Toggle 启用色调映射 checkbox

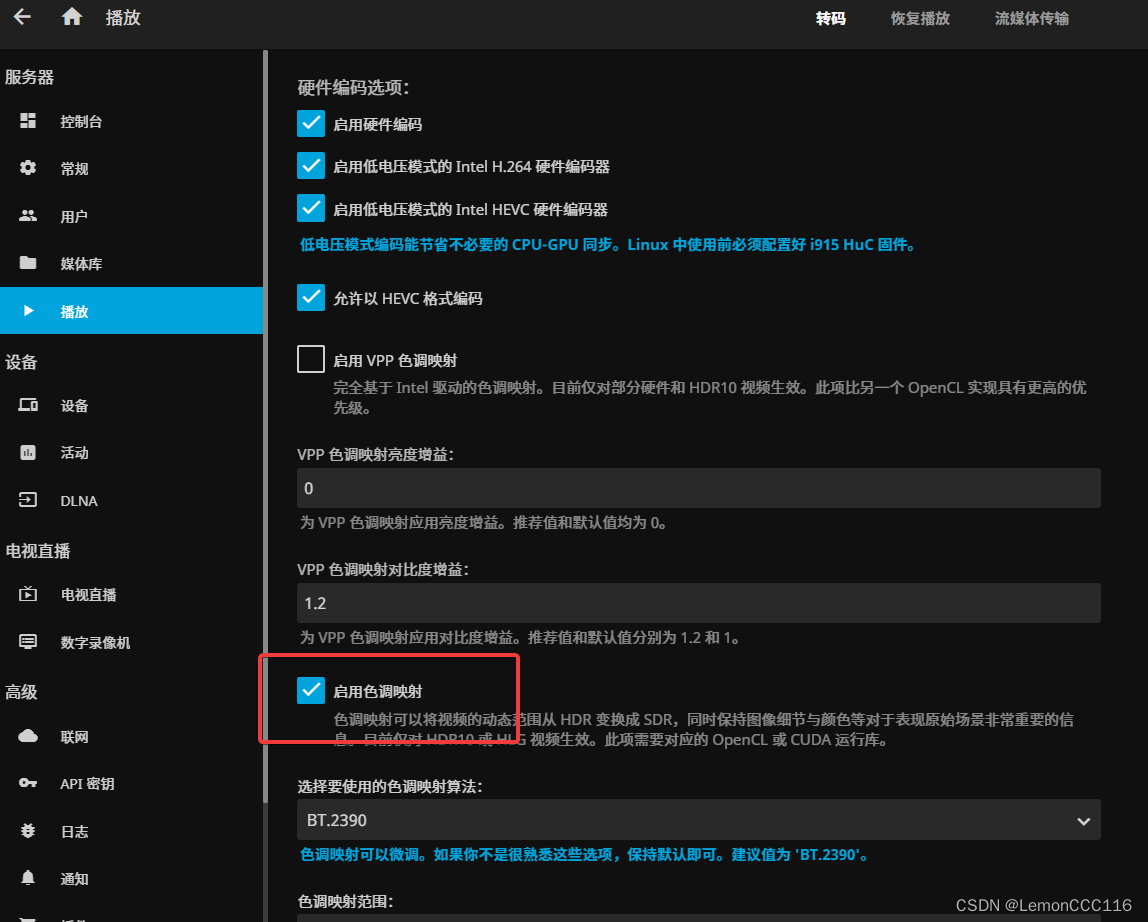pyautogui.click(x=311, y=691)
